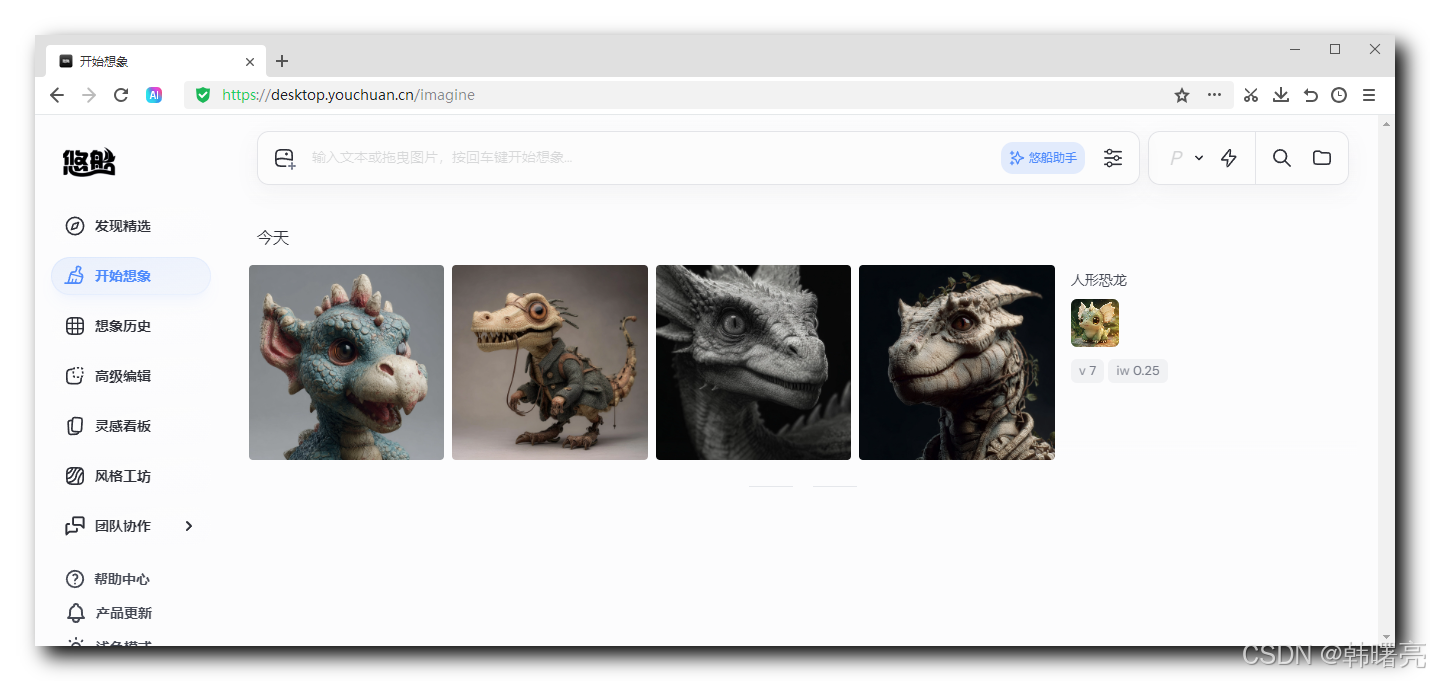
Task: Click the address bar URL
Action: [x=348, y=95]
